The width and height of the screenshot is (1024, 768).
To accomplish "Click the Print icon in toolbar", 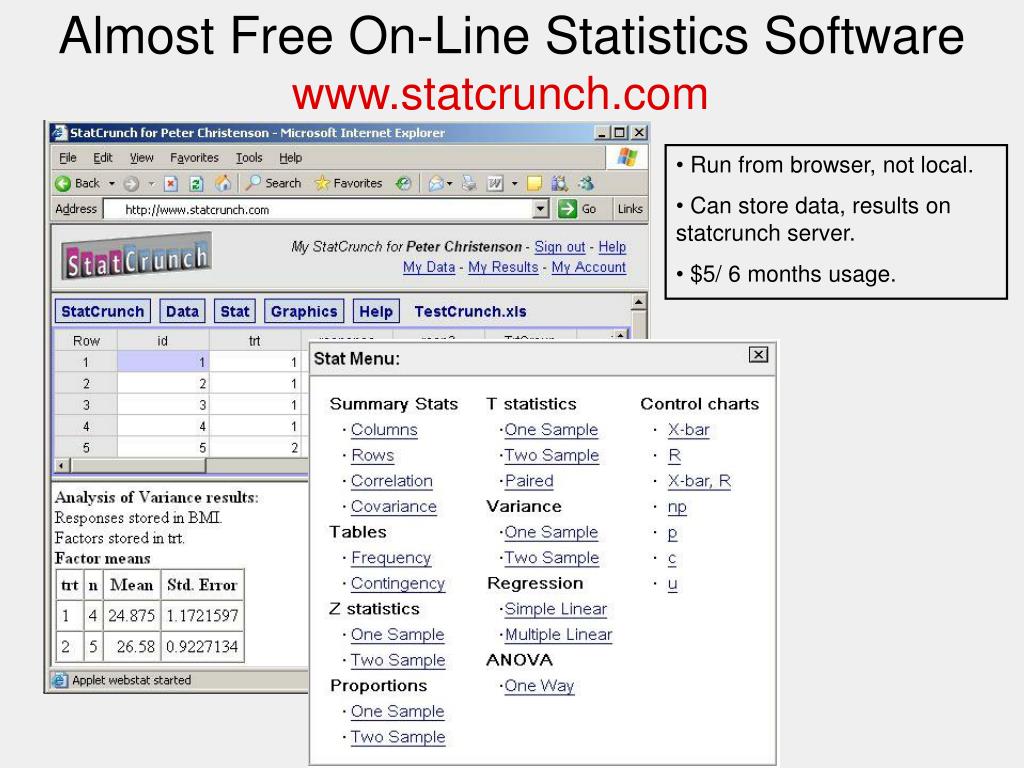I will pyautogui.click(x=469, y=184).
